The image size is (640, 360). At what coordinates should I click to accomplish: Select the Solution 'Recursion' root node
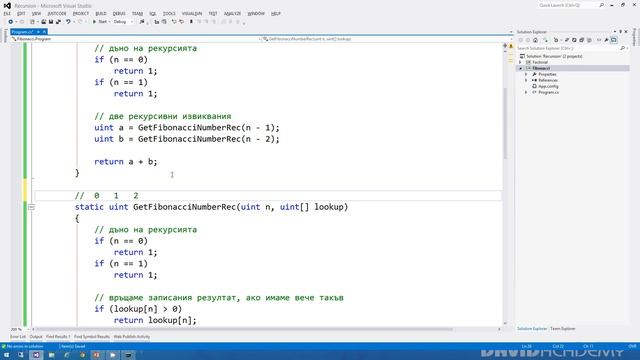(553, 56)
